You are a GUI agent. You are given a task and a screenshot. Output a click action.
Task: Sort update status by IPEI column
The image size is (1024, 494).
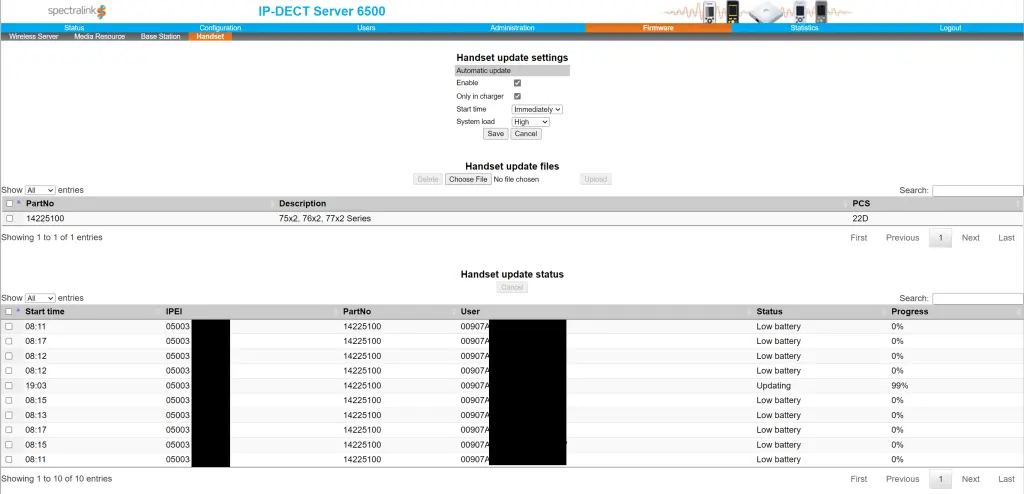click(x=173, y=312)
